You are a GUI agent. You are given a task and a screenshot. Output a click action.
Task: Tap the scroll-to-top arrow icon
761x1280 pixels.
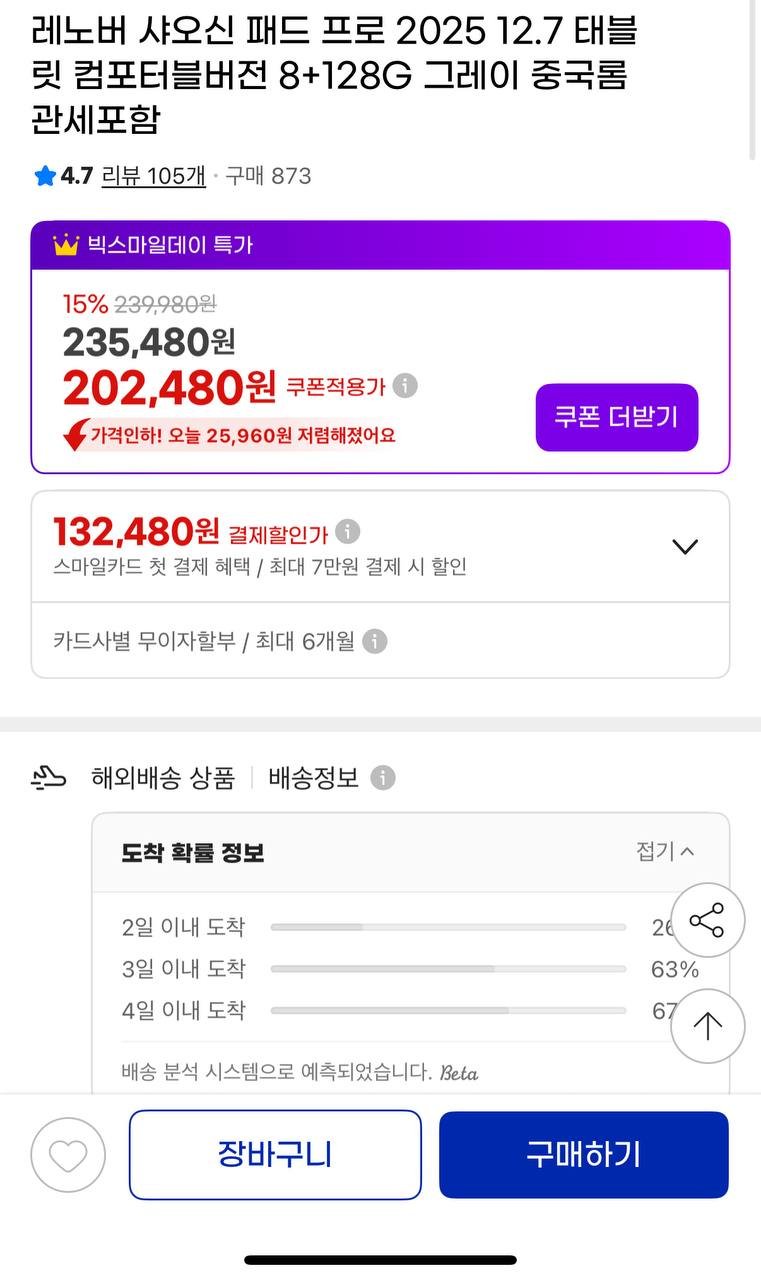click(x=707, y=1025)
